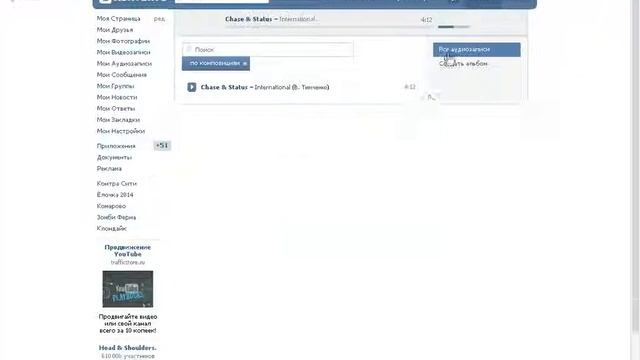
Task: Click the '+51' applications counter badge
Action: click(162, 145)
